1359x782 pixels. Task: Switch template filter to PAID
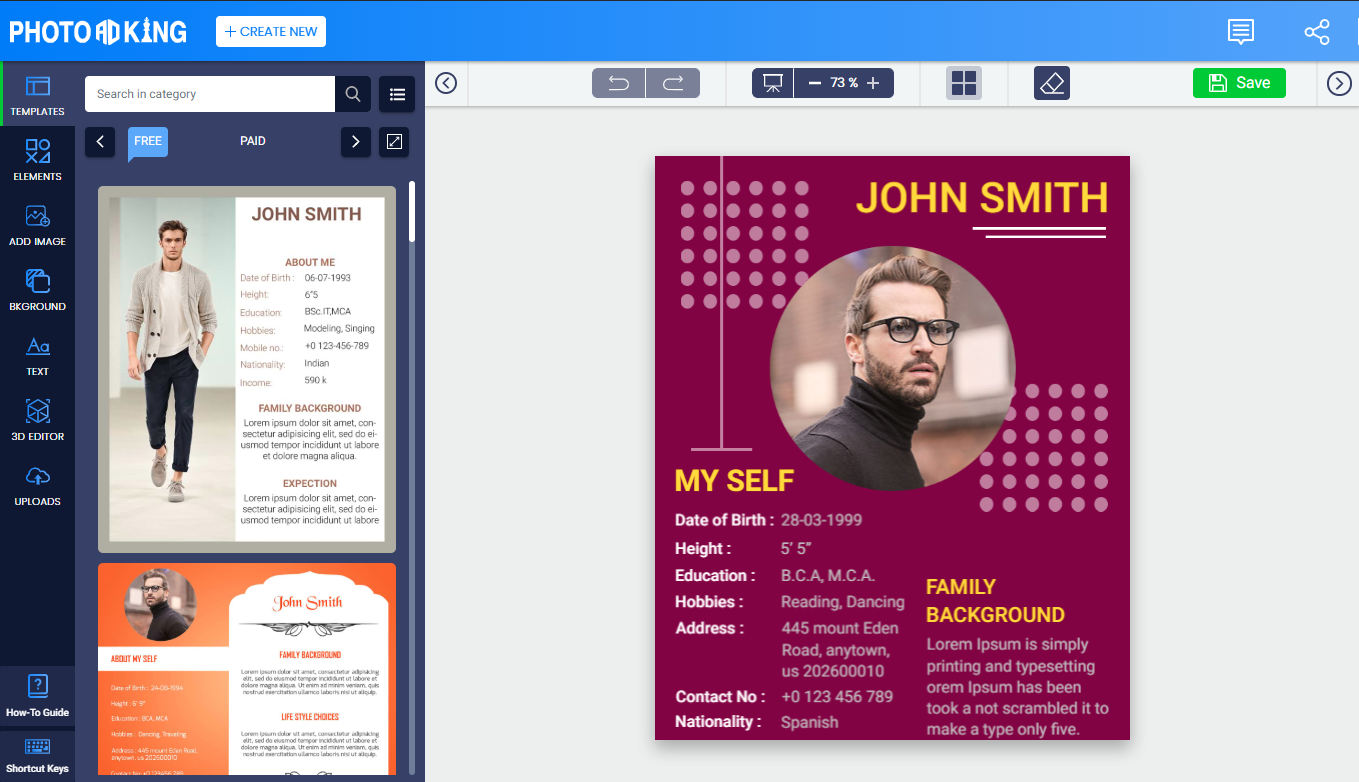click(x=252, y=141)
